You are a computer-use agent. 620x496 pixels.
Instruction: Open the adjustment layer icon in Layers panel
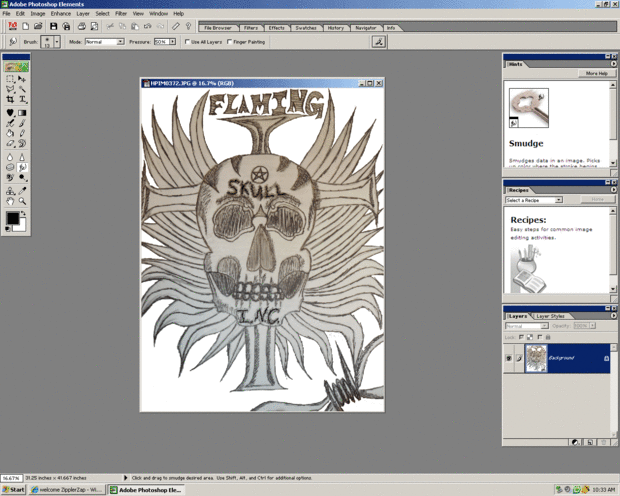coord(576,442)
